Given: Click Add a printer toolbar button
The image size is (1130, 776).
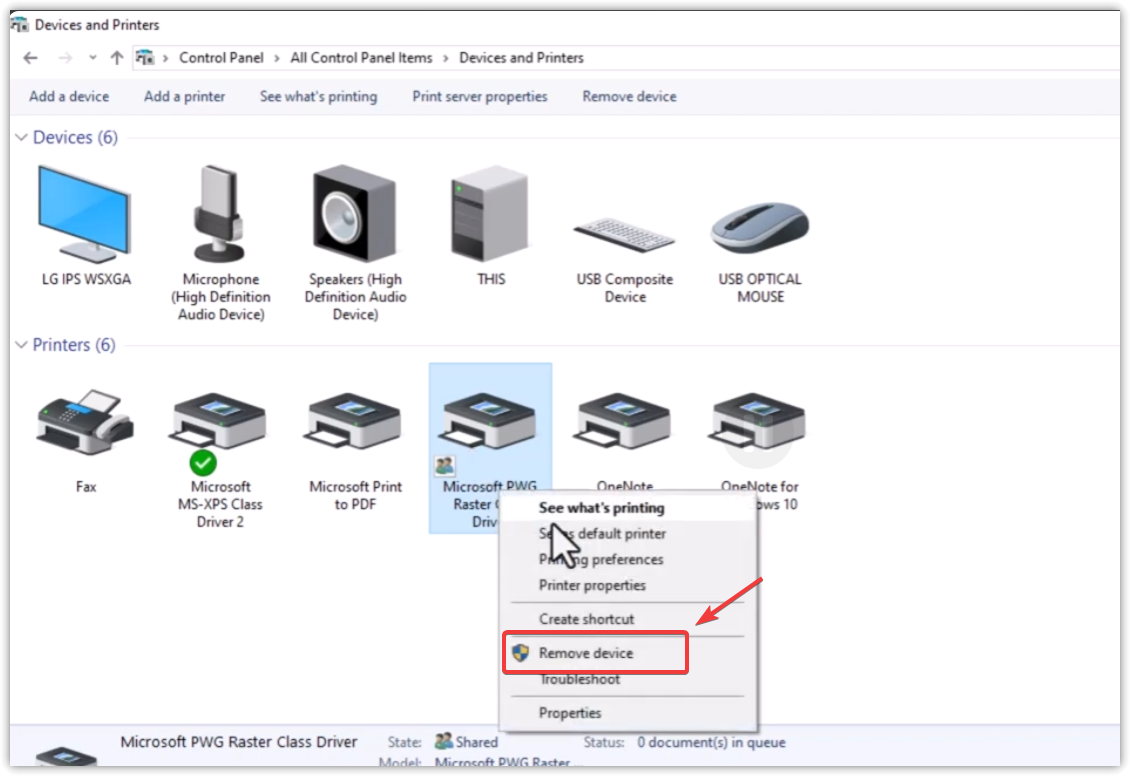Looking at the screenshot, I should click(184, 97).
